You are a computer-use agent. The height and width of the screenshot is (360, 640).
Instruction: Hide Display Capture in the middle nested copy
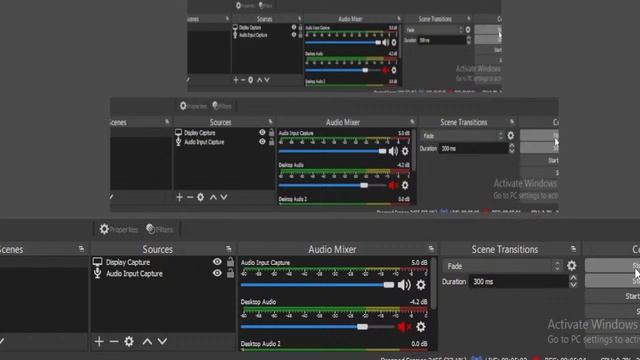(x=262, y=132)
